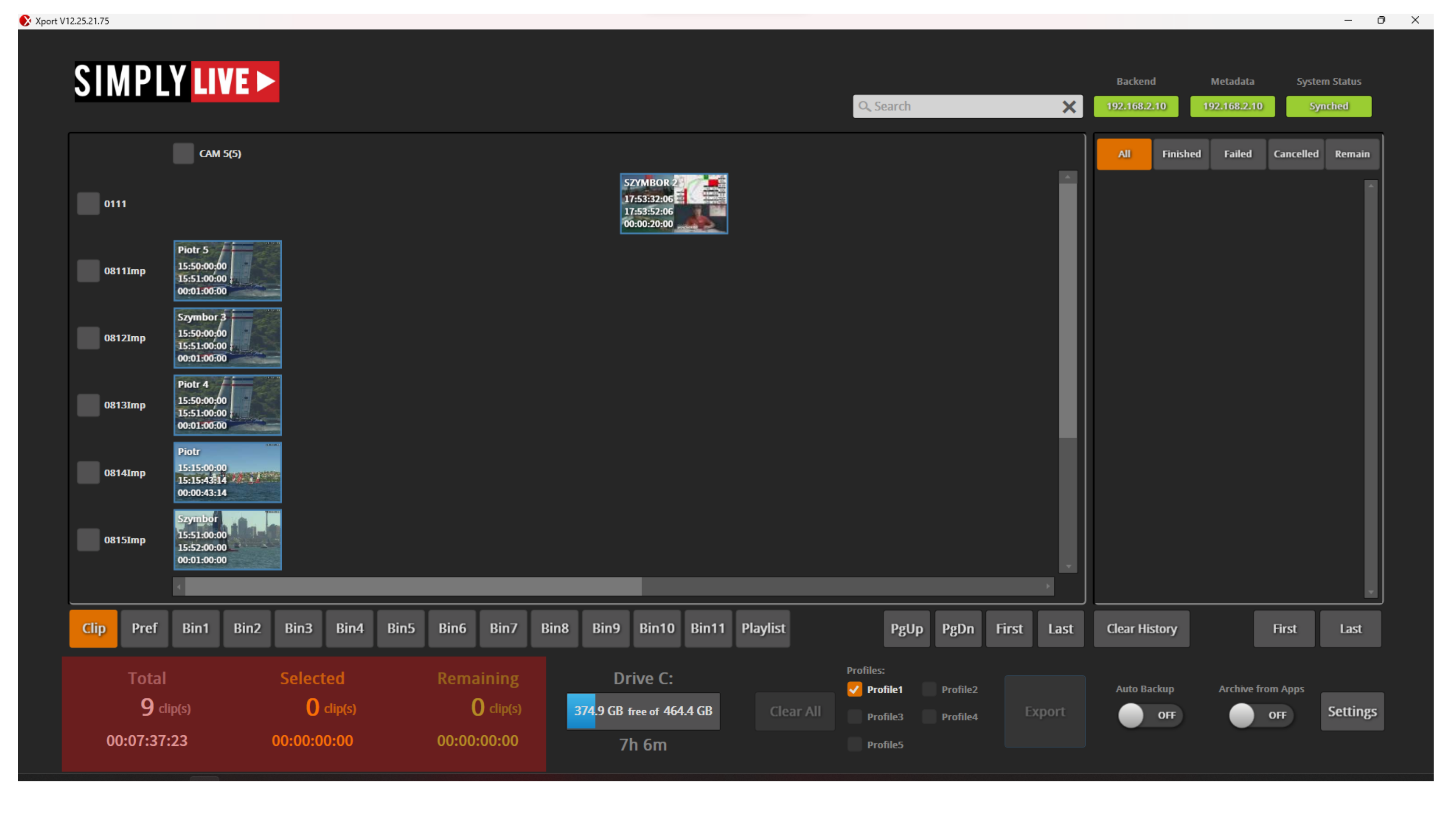Enable Profile5 checkbox
This screenshot has width=1456, height=819.
click(854, 744)
